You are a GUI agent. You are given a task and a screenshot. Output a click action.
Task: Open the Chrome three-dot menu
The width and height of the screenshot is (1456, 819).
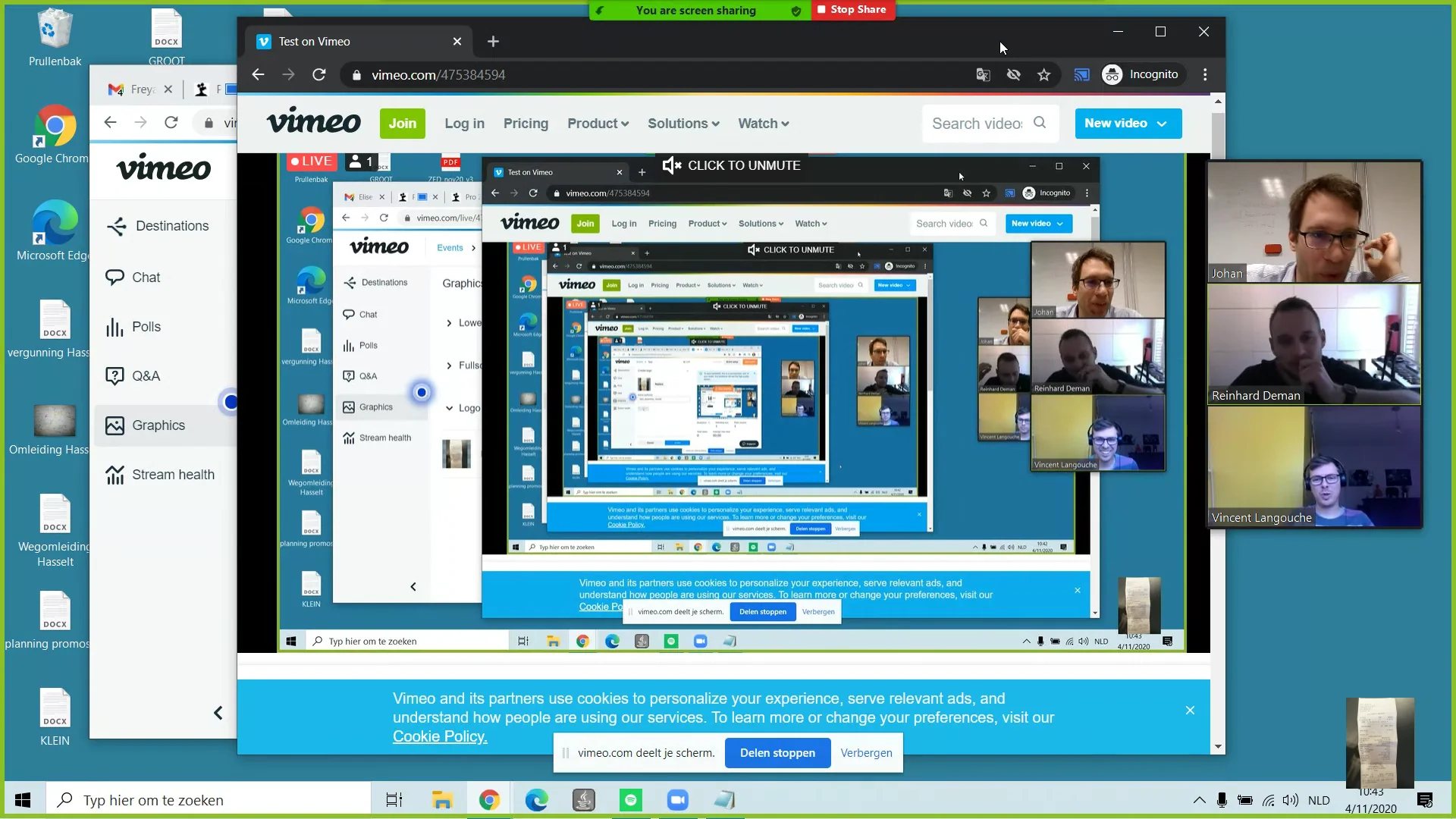(x=1205, y=74)
